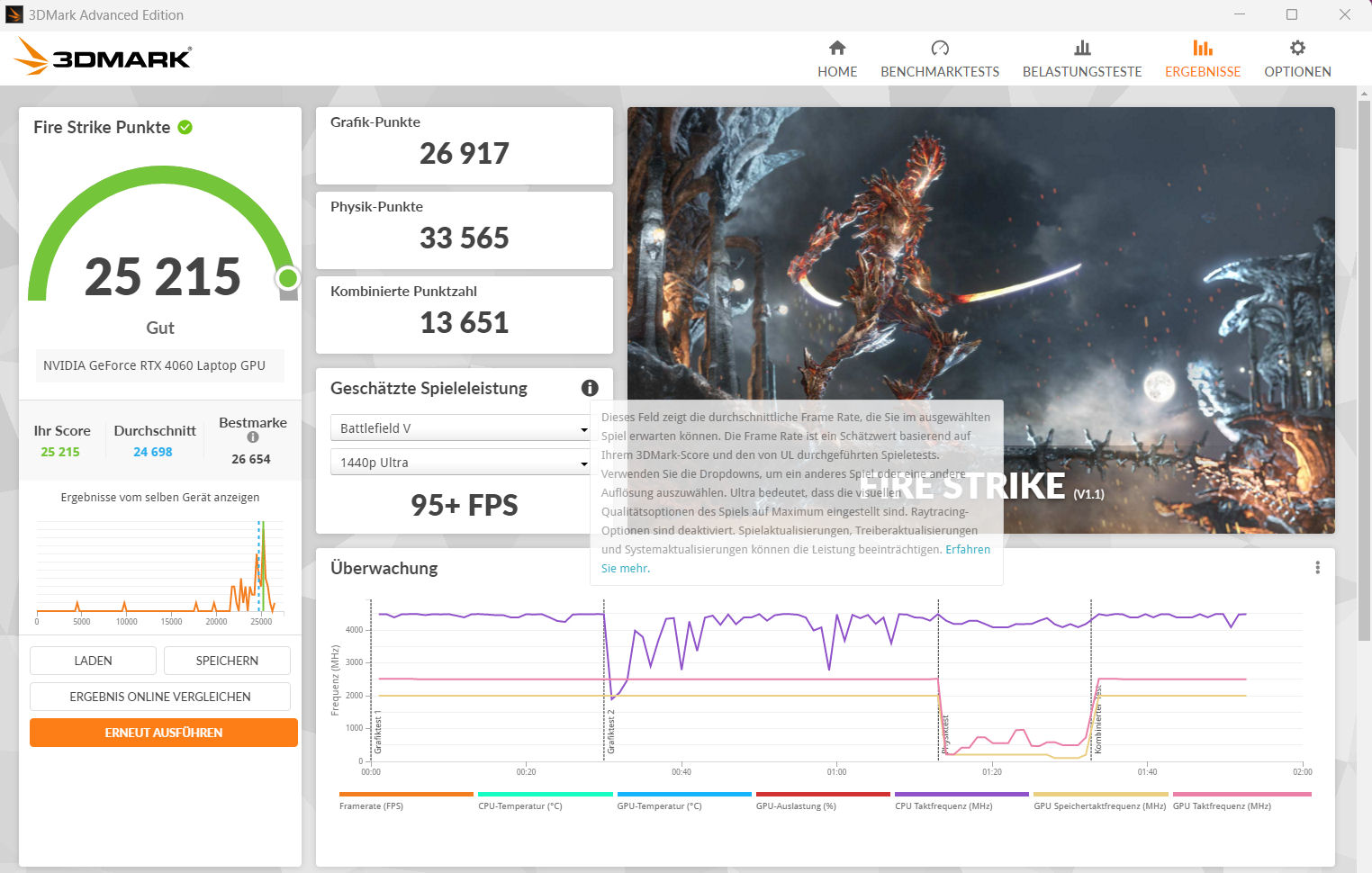Click the 95+ FPS estimate
1372x873 pixels.
[465, 505]
